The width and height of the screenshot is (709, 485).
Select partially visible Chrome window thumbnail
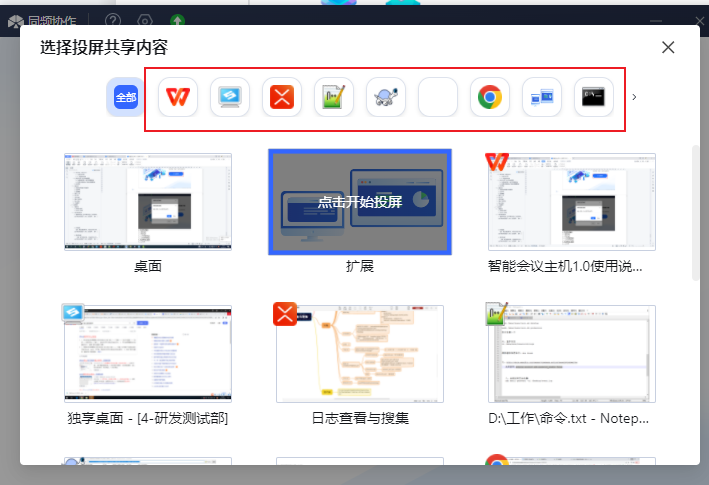pyautogui.click(x=572, y=461)
